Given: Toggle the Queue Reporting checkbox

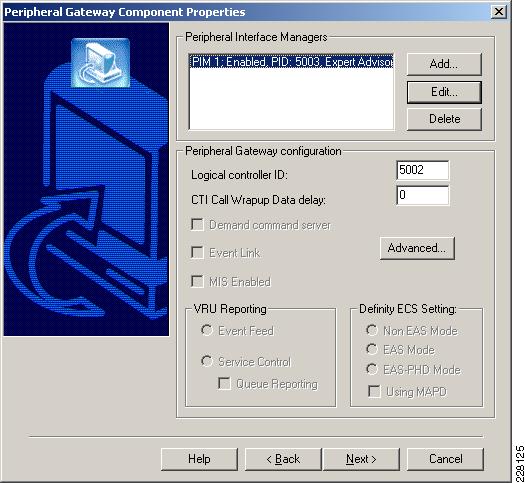Looking at the screenshot, I should 224,384.
